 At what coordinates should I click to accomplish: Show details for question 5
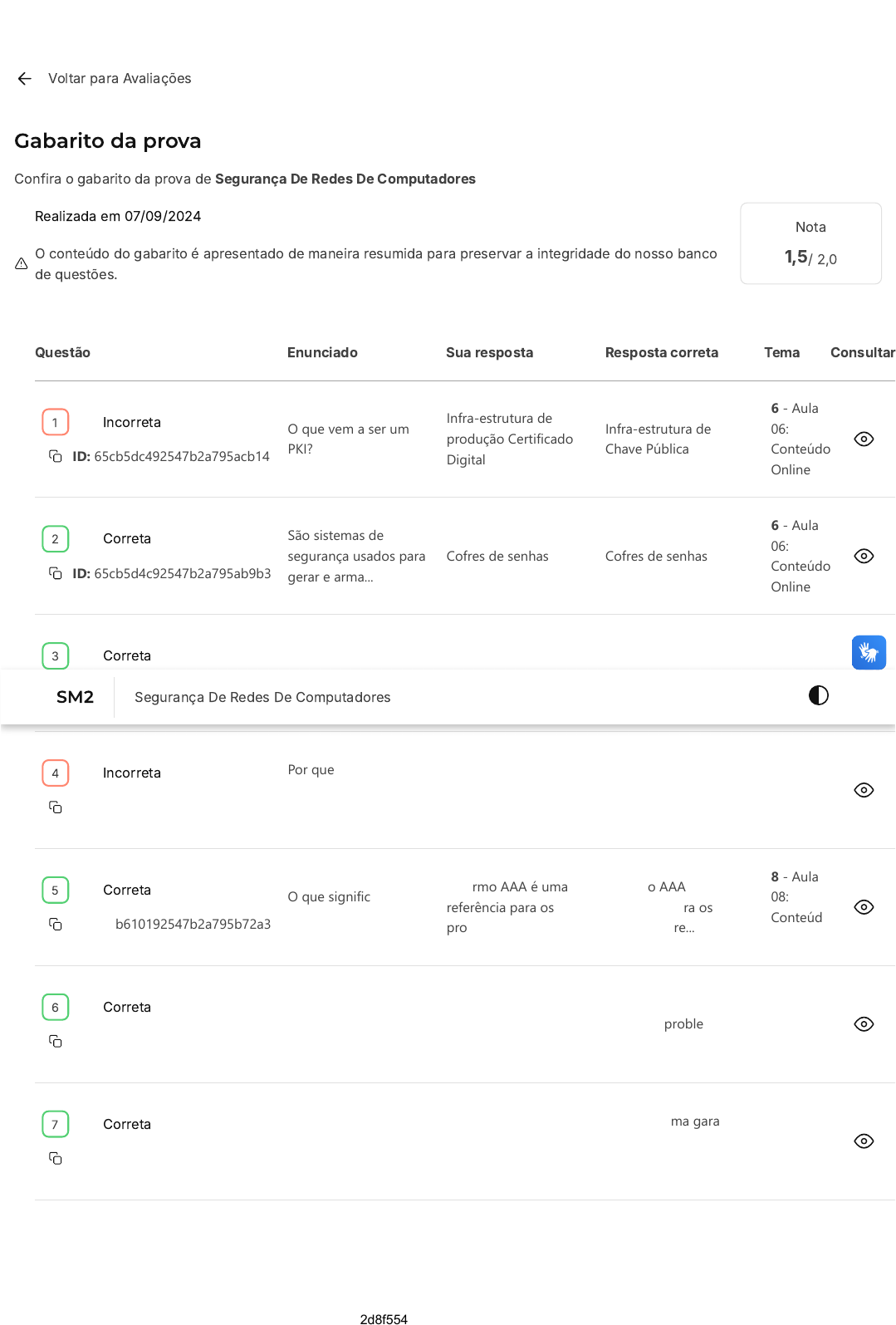coord(864,907)
